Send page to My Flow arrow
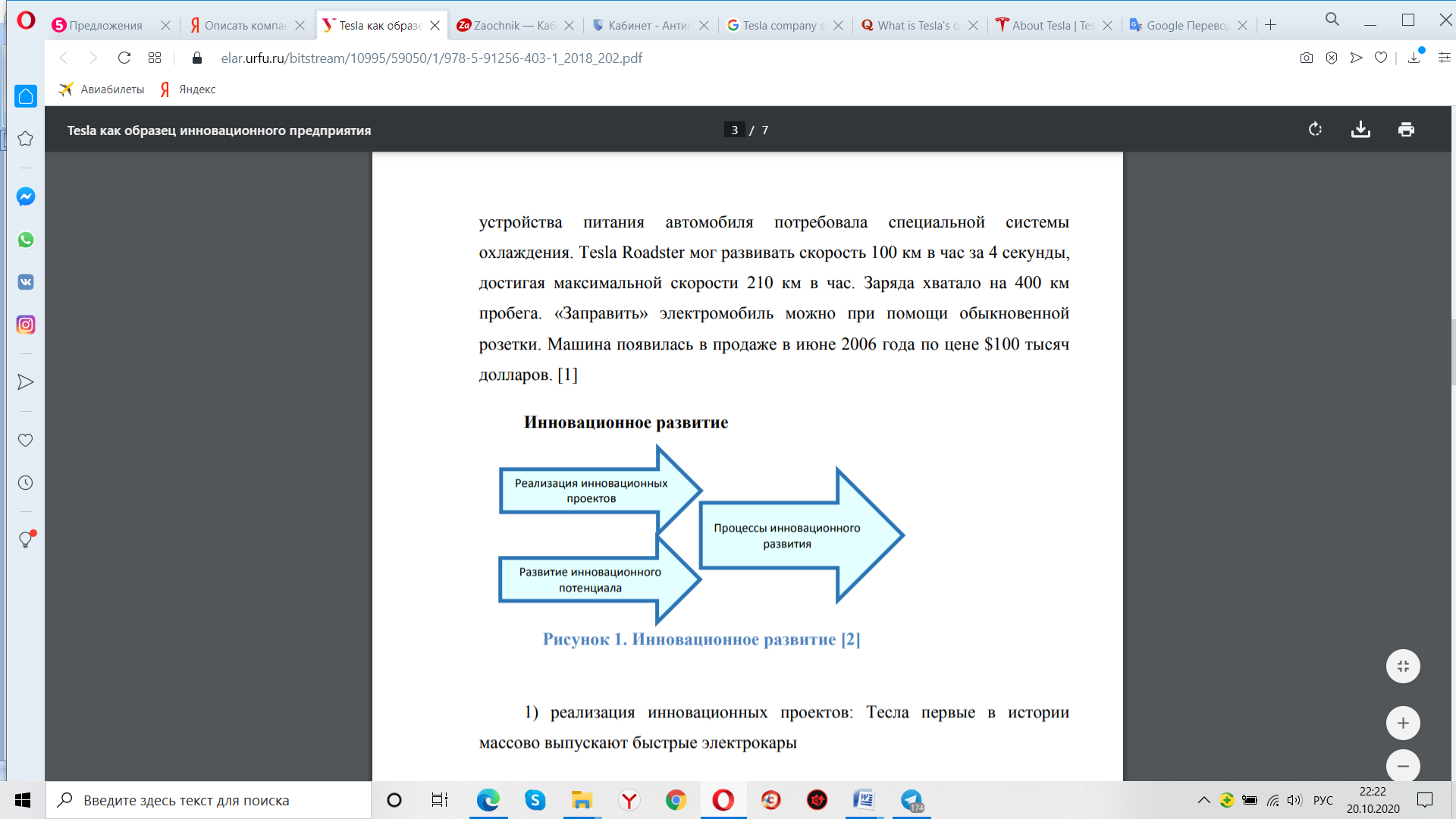 pyautogui.click(x=1357, y=58)
